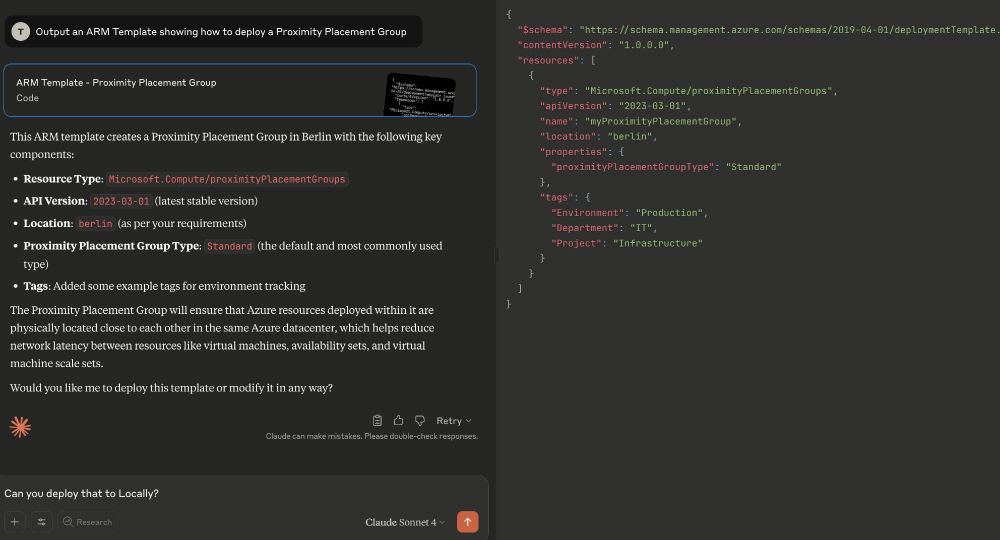Viewport: 1000px width, 540px height.
Task: Click the Claude starburst logo
Action: (x=20, y=427)
